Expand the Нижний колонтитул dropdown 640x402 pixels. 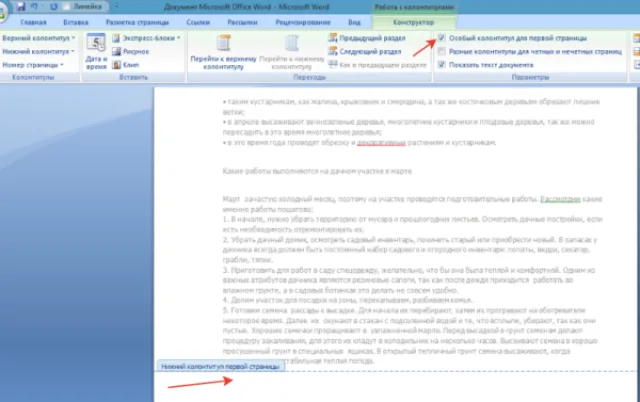(38, 51)
